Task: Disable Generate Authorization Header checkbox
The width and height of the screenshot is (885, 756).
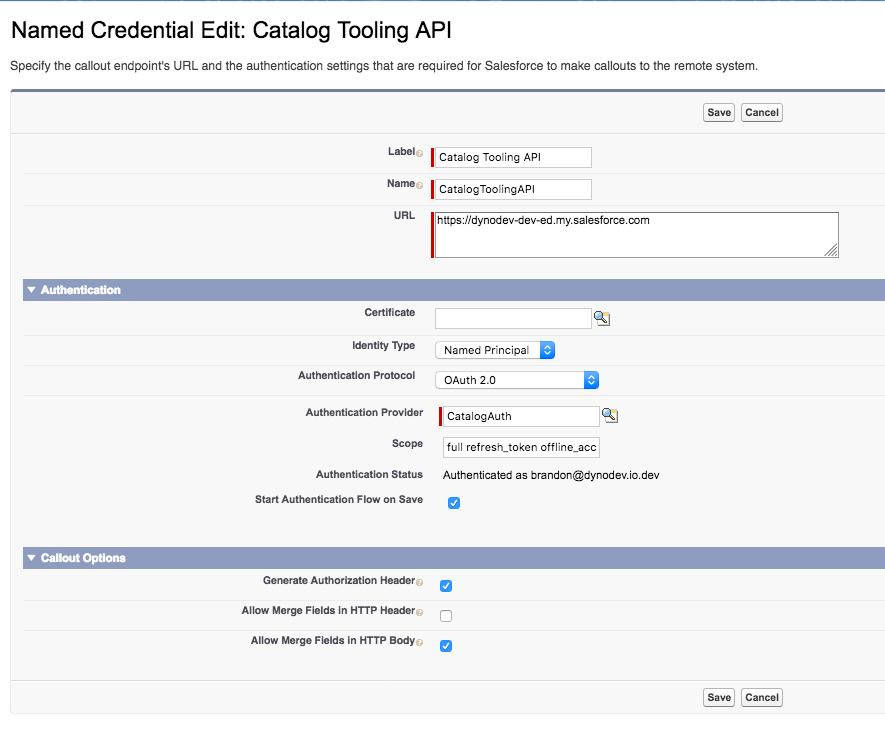Action: pyautogui.click(x=446, y=585)
